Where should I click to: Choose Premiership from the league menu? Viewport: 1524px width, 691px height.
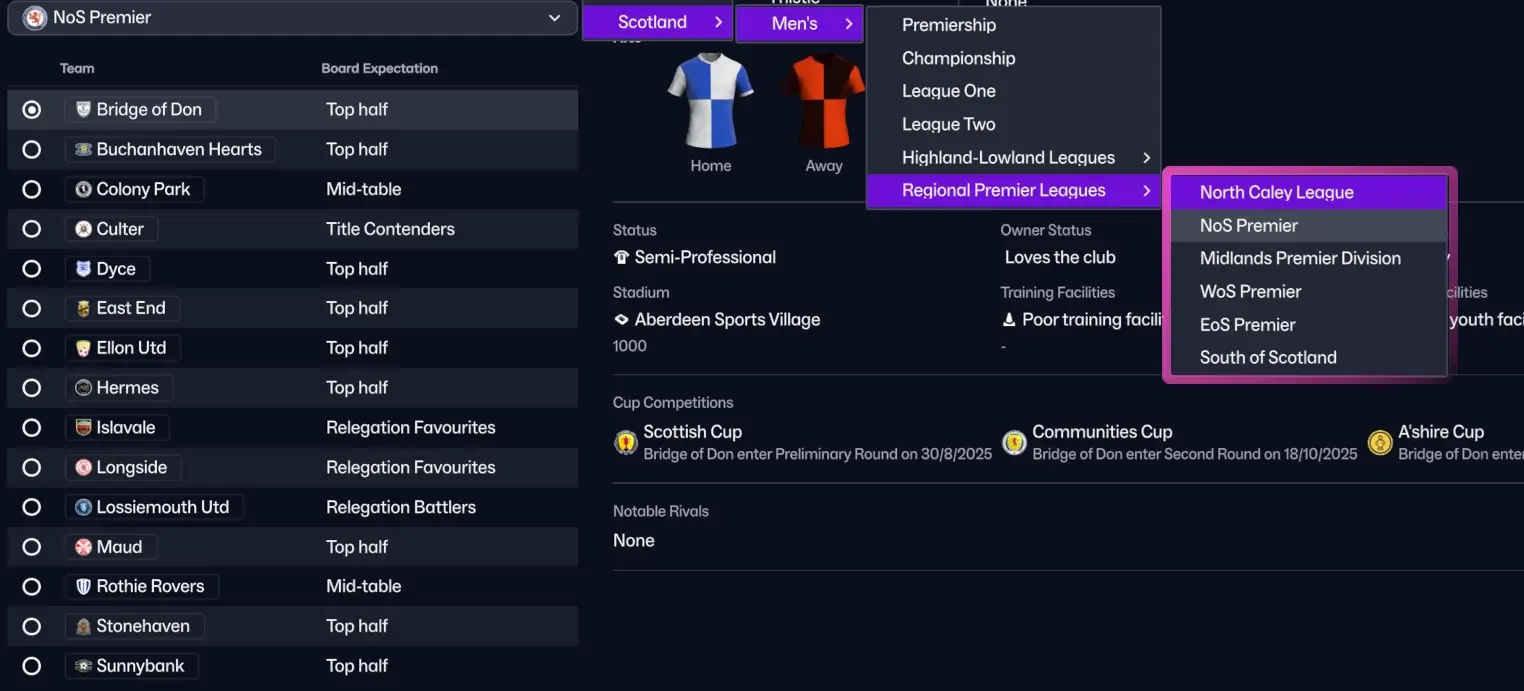pyautogui.click(x=949, y=25)
